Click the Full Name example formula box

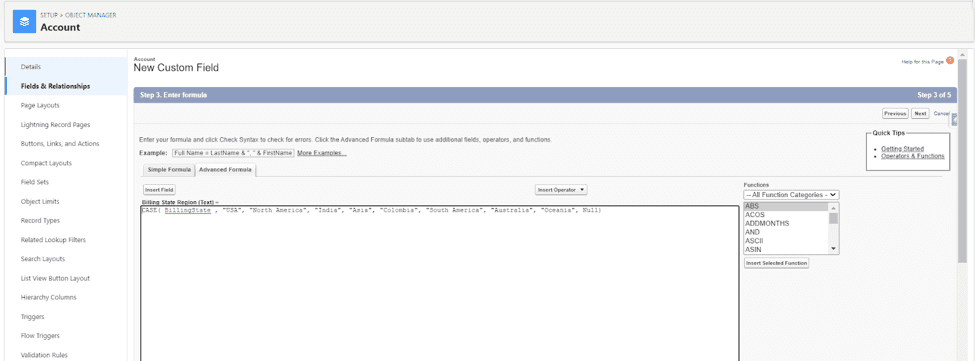click(x=233, y=153)
